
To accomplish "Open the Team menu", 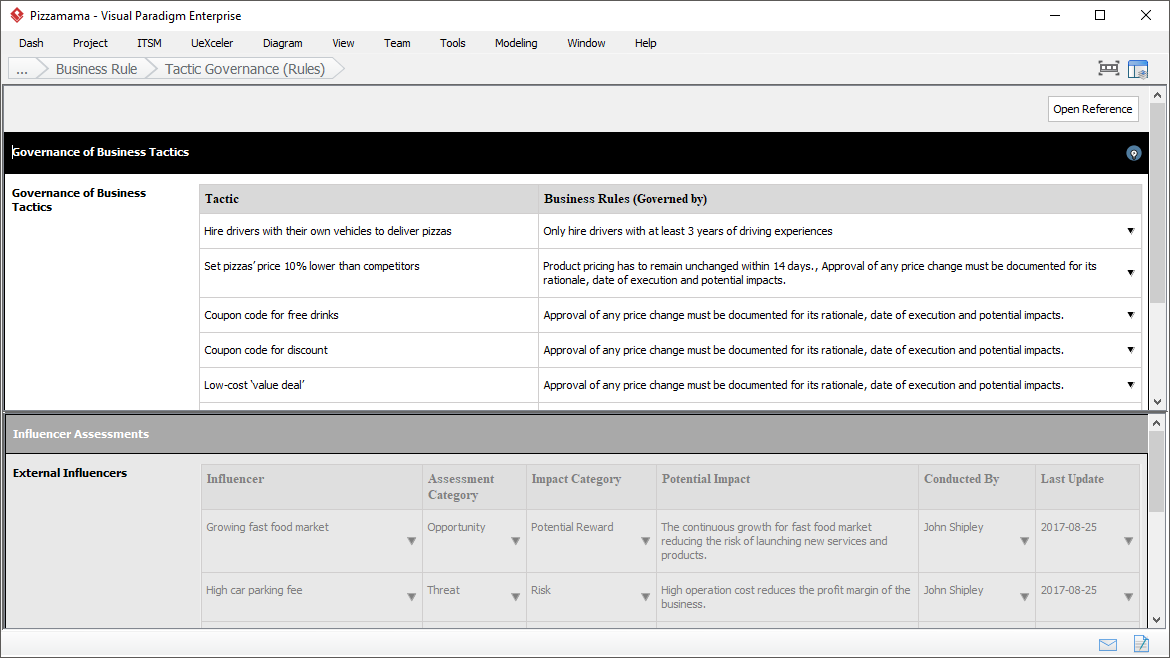I will pos(397,43).
